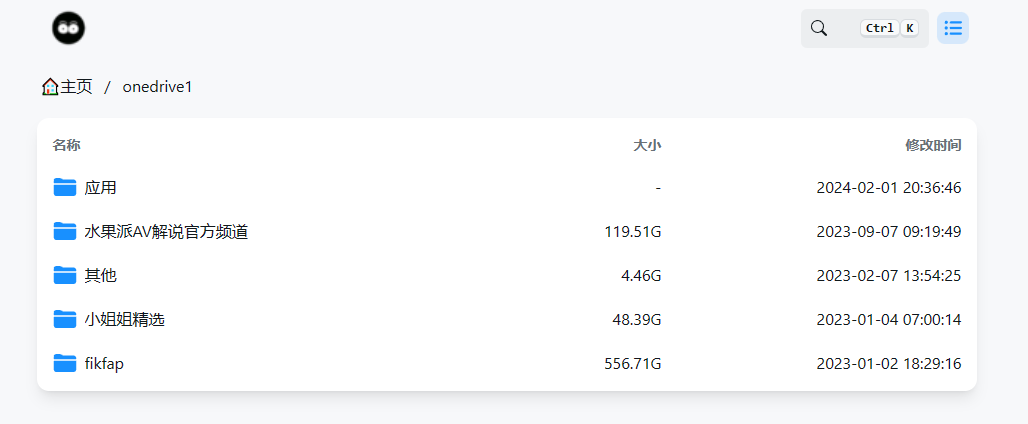The width and height of the screenshot is (1028, 424).
Task: Click the folder icon beside 水果派AV解说官方频道
Action: pos(65,231)
